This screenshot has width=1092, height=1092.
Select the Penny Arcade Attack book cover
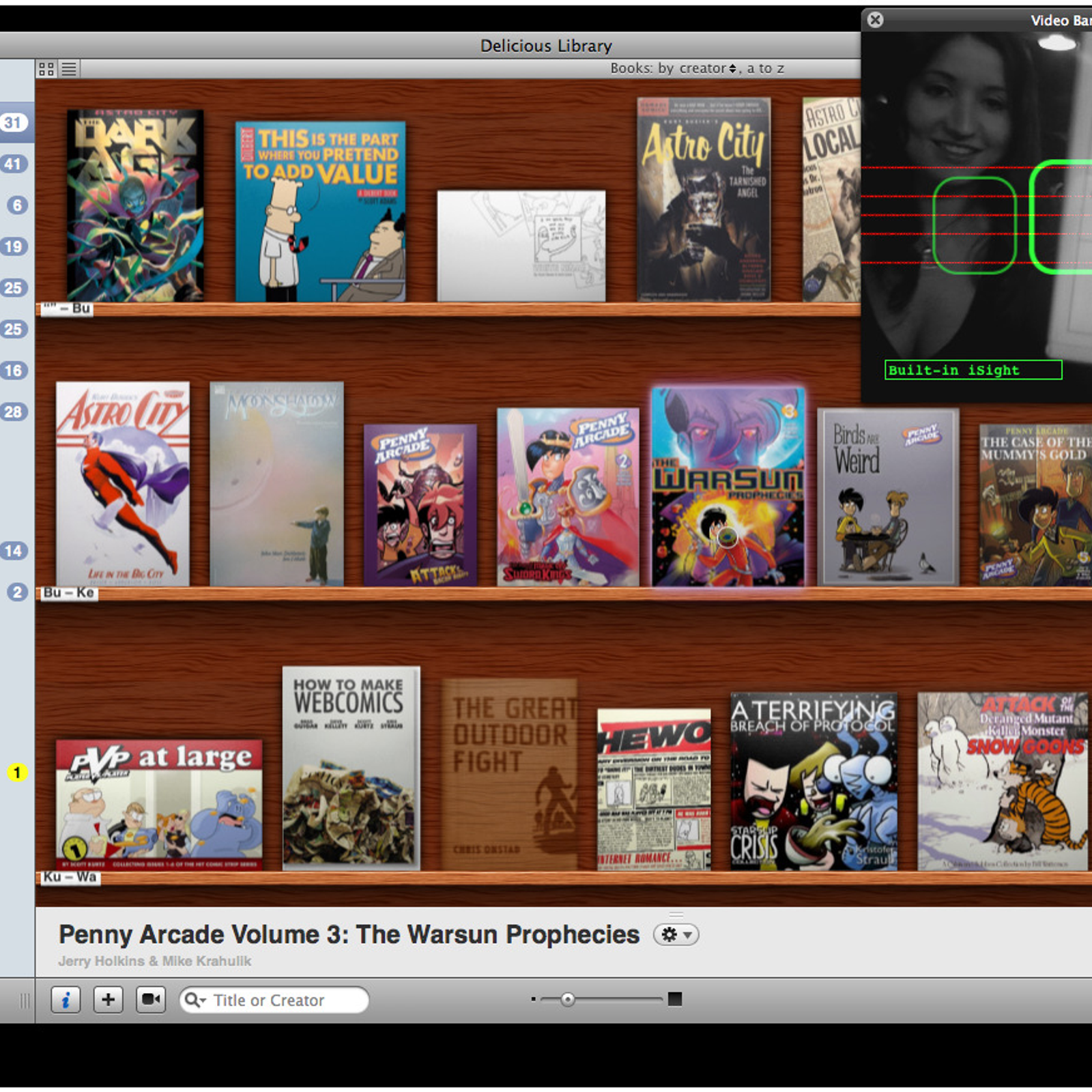pyautogui.click(x=420, y=505)
